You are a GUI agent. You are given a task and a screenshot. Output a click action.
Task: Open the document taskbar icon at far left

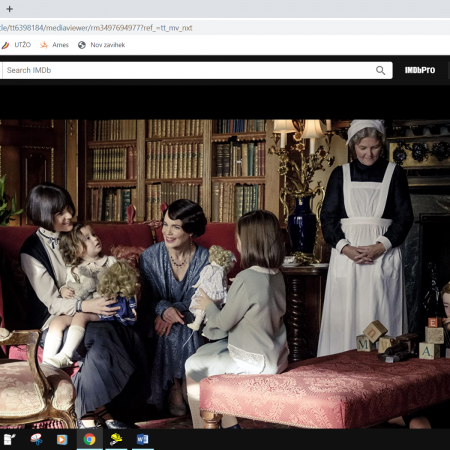pos(9,439)
